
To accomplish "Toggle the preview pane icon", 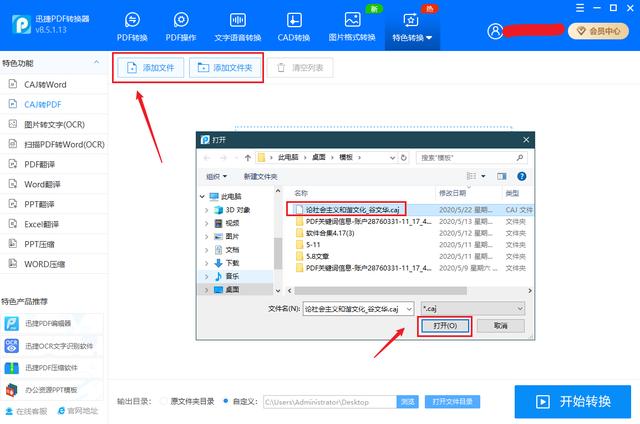I will pos(502,176).
